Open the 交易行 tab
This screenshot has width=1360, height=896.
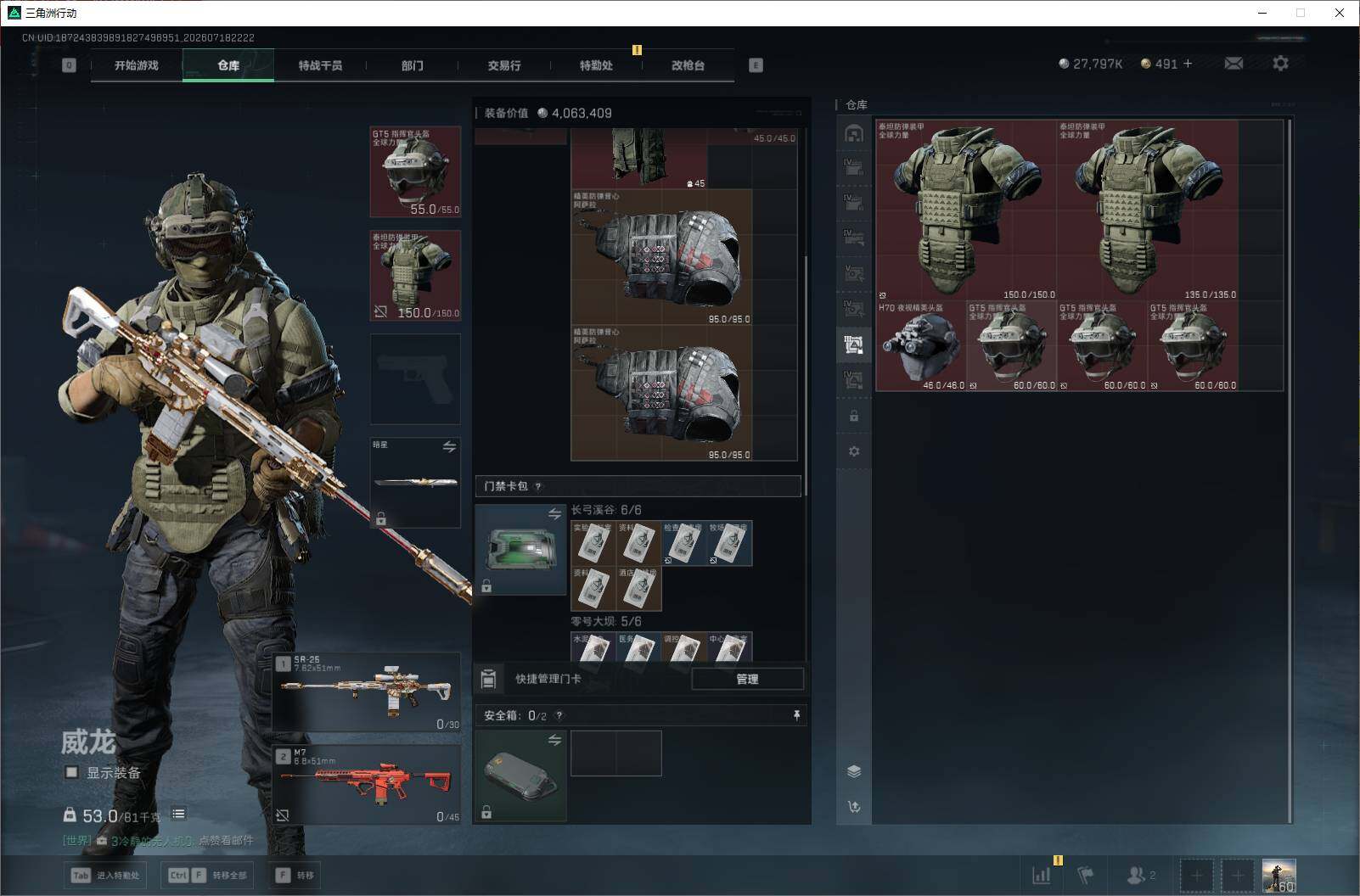(504, 65)
